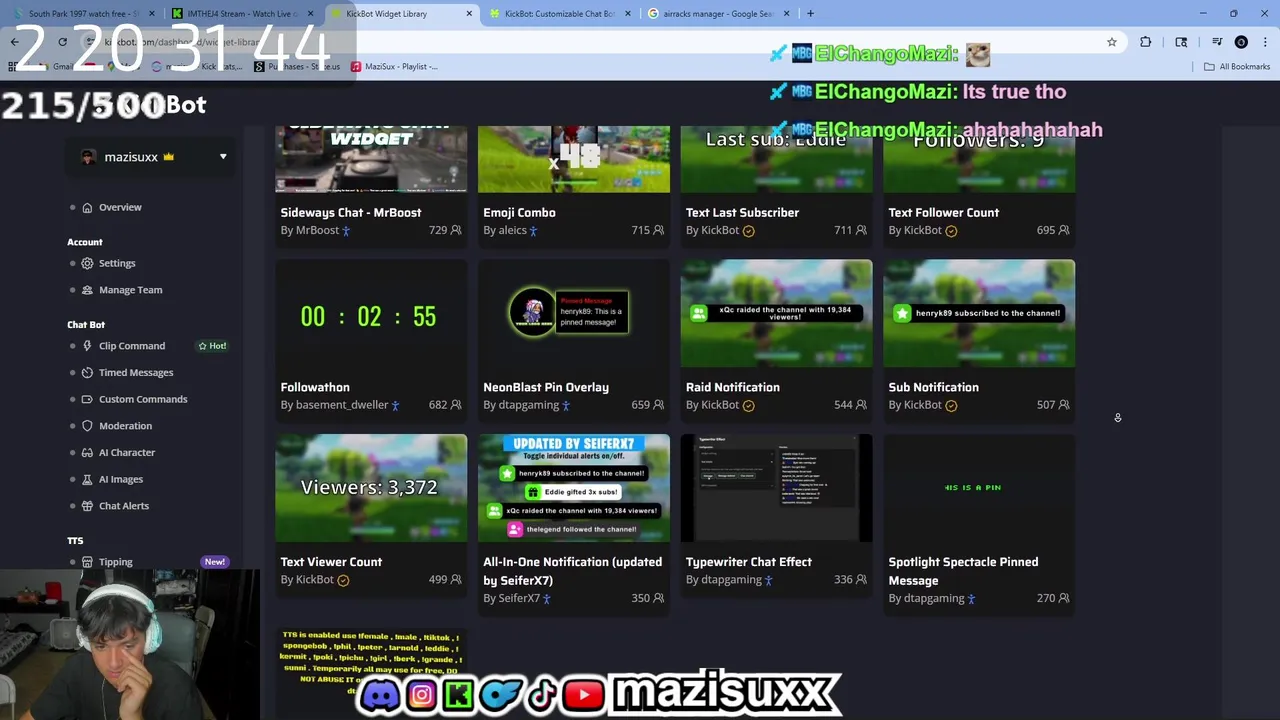1280x720 pixels.
Task: Click the Settings gear icon
Action: (87, 263)
